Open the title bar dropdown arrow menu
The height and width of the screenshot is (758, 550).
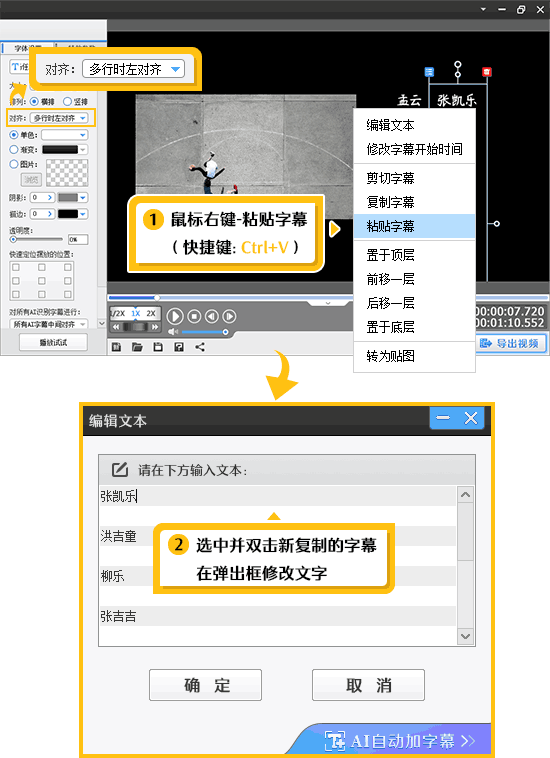[483, 9]
